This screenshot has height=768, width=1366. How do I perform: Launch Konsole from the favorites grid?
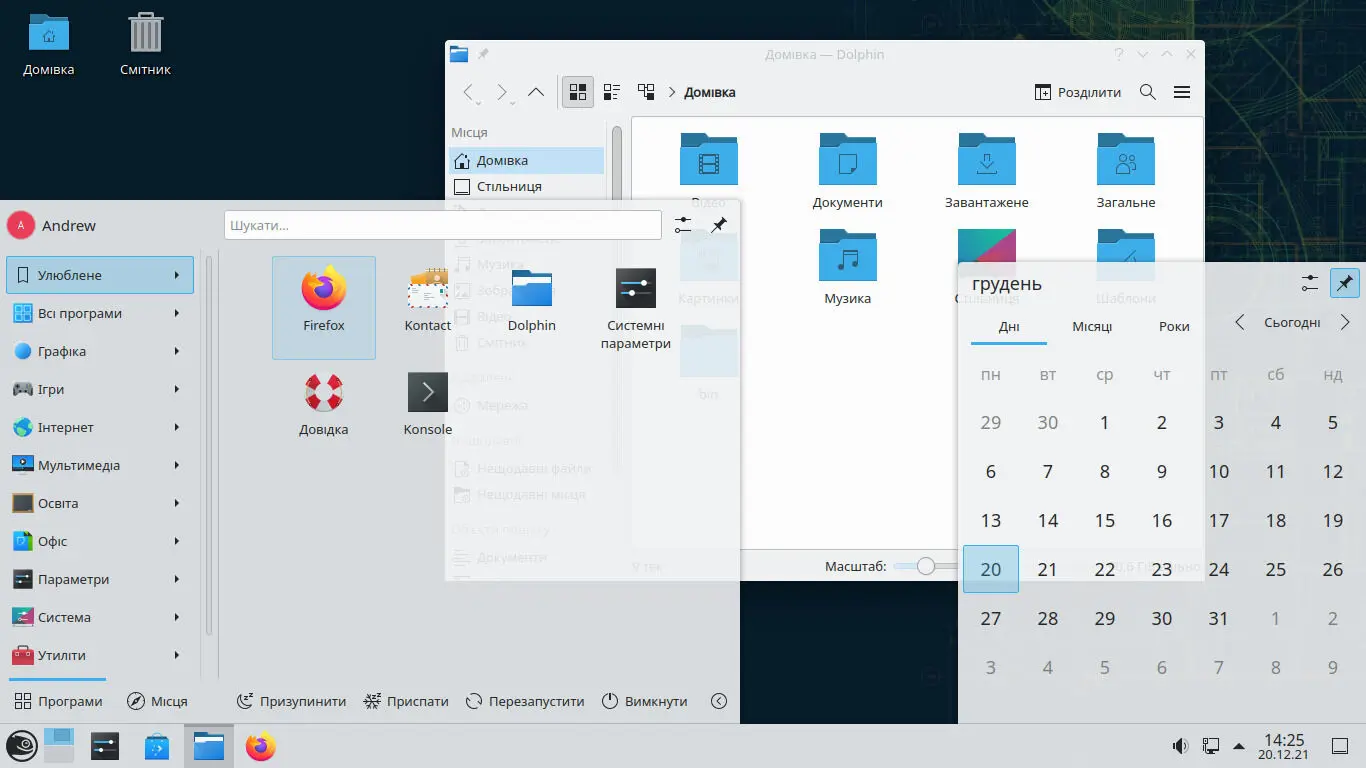428,404
